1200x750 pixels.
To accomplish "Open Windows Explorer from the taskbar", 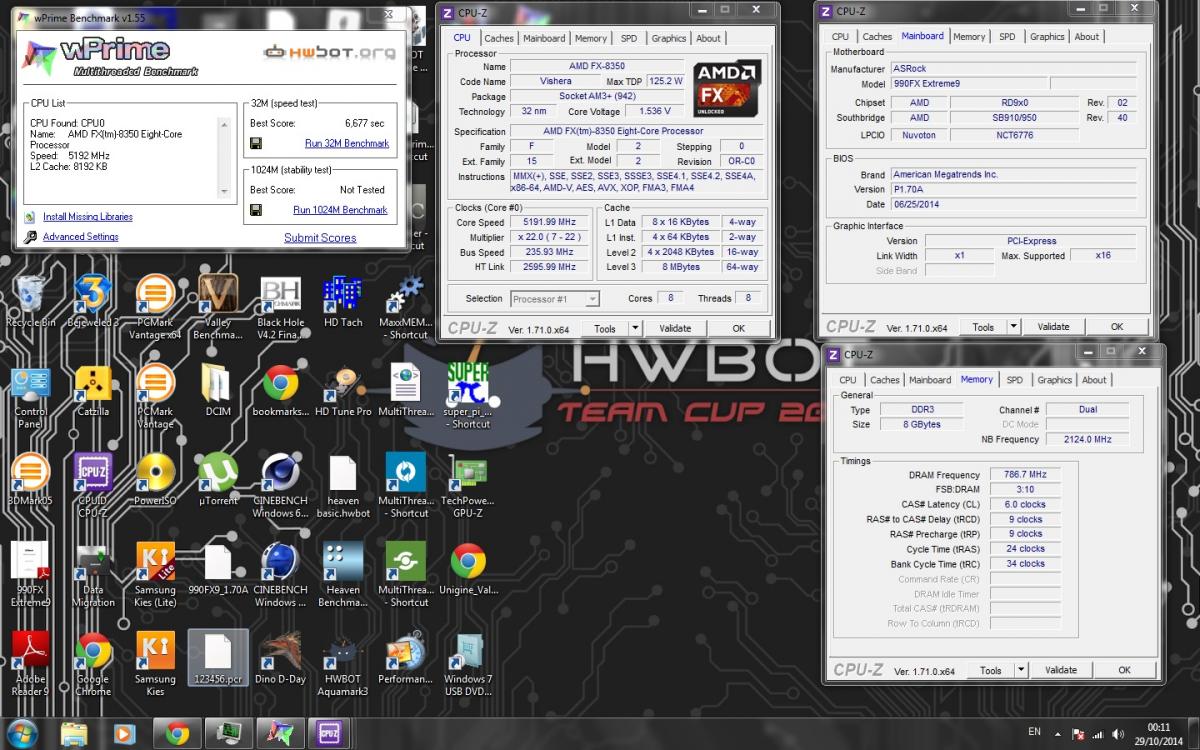I will [75, 733].
